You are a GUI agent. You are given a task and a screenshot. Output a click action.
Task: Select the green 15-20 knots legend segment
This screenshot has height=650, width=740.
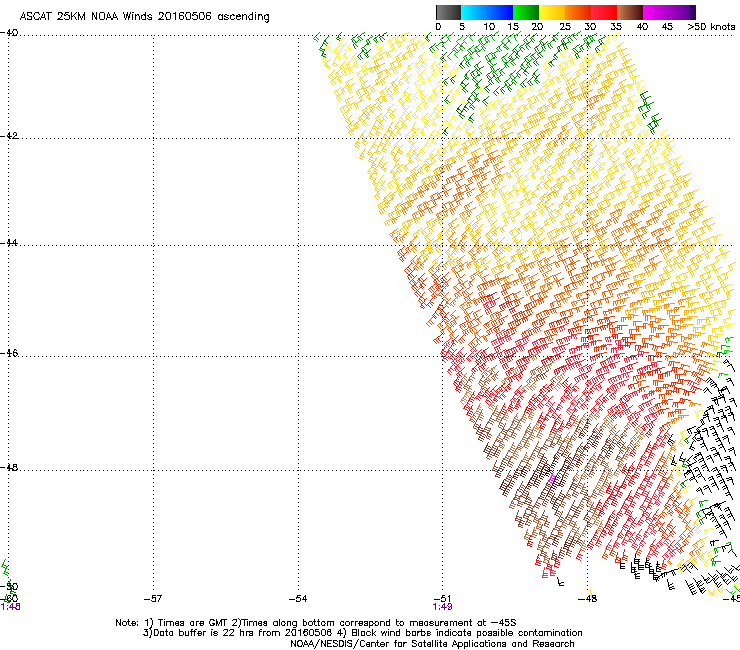[526, 12]
